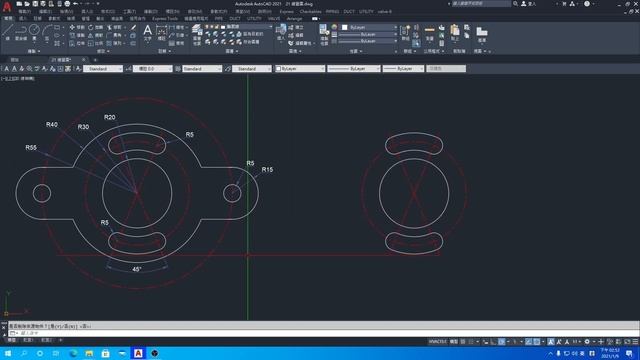Viewport: 640px width, 360px height.
Task: Select the Arc tool in the ribbon
Action: coord(47,32)
